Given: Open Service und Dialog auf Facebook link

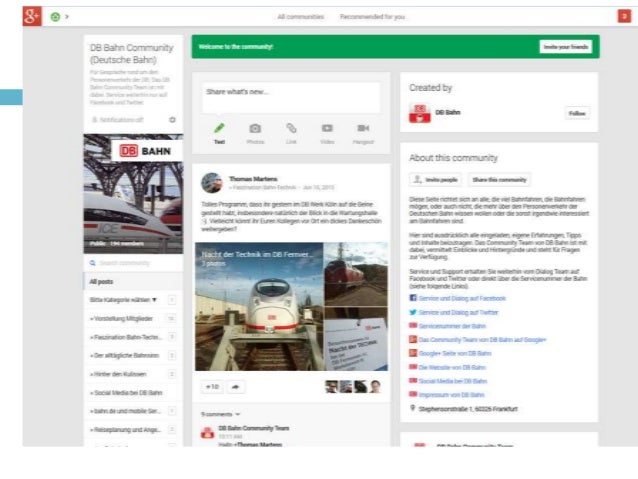Looking at the screenshot, I should [462, 298].
